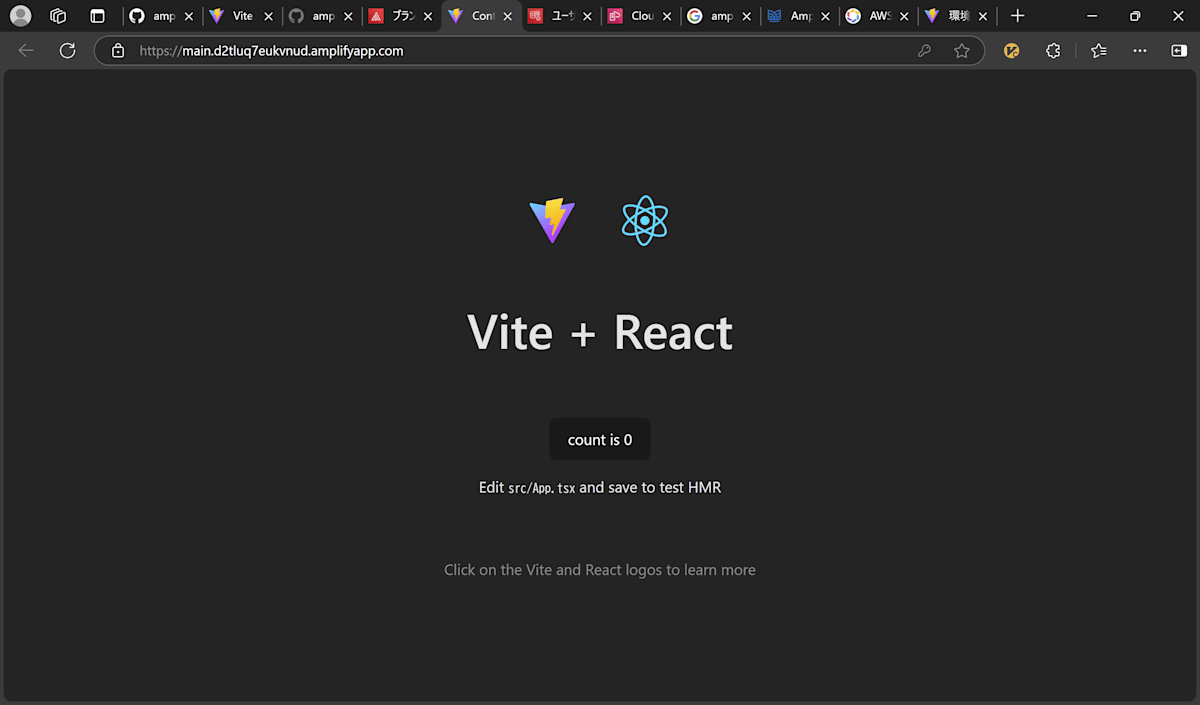
Task: Close the Vite tab
Action: (x=268, y=16)
